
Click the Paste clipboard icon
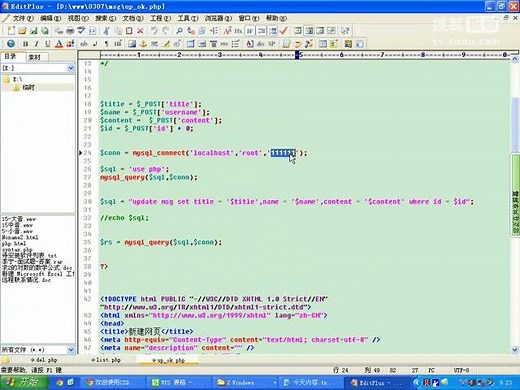(129, 31)
